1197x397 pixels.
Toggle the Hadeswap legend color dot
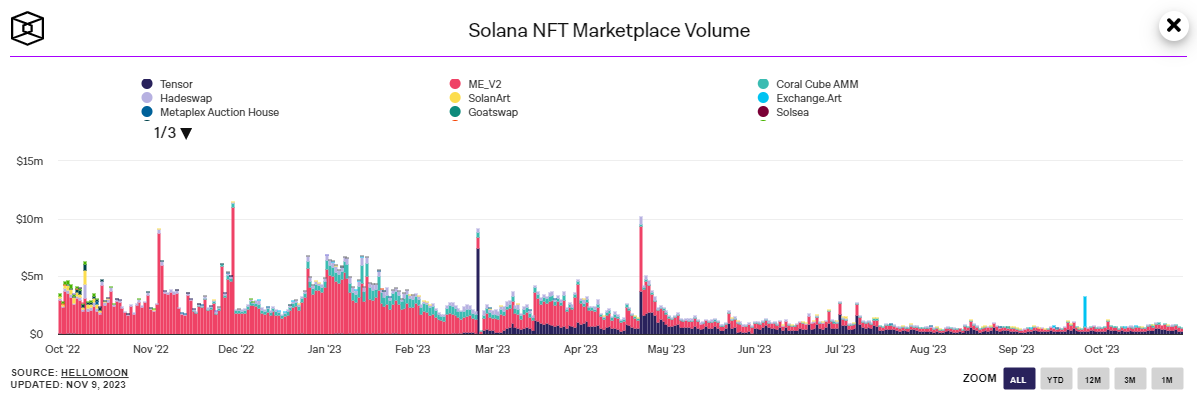coord(147,98)
